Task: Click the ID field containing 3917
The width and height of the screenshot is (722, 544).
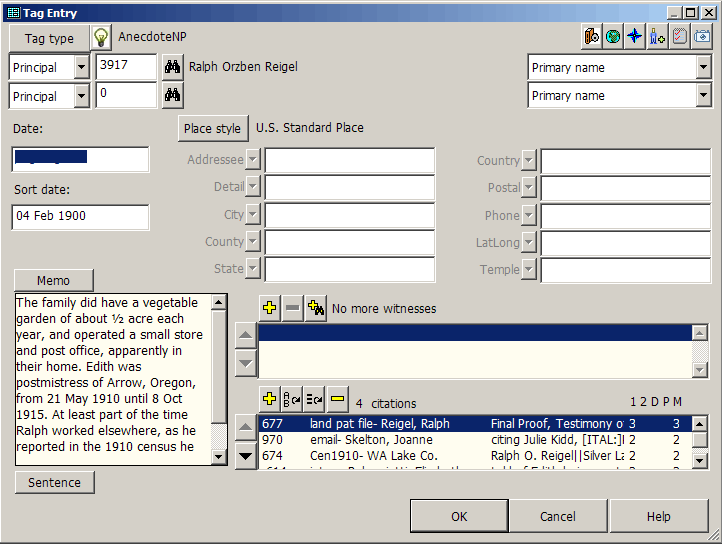Action: (126, 67)
